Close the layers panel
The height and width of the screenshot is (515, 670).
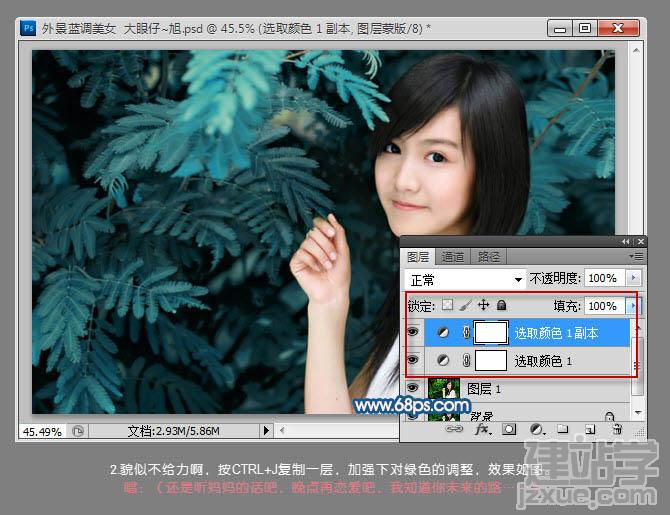pos(641,241)
